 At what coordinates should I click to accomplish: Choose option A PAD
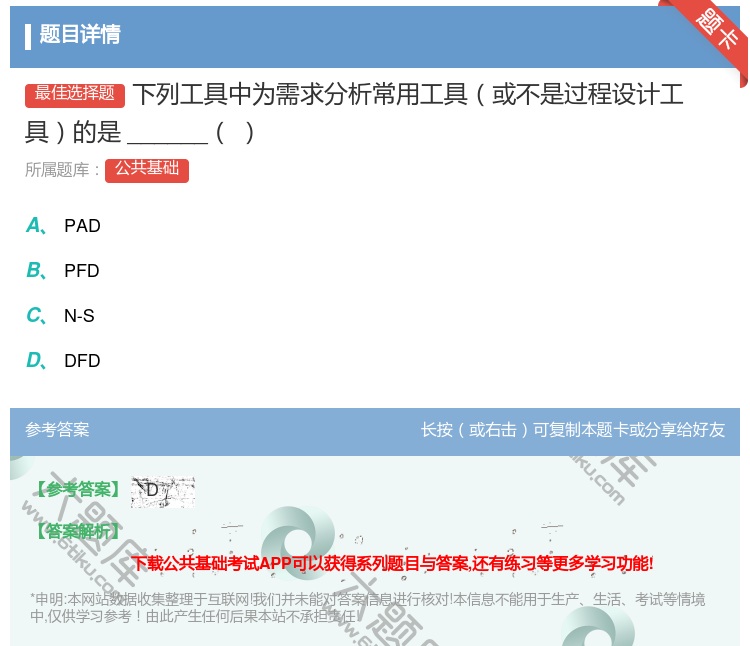coord(63,226)
